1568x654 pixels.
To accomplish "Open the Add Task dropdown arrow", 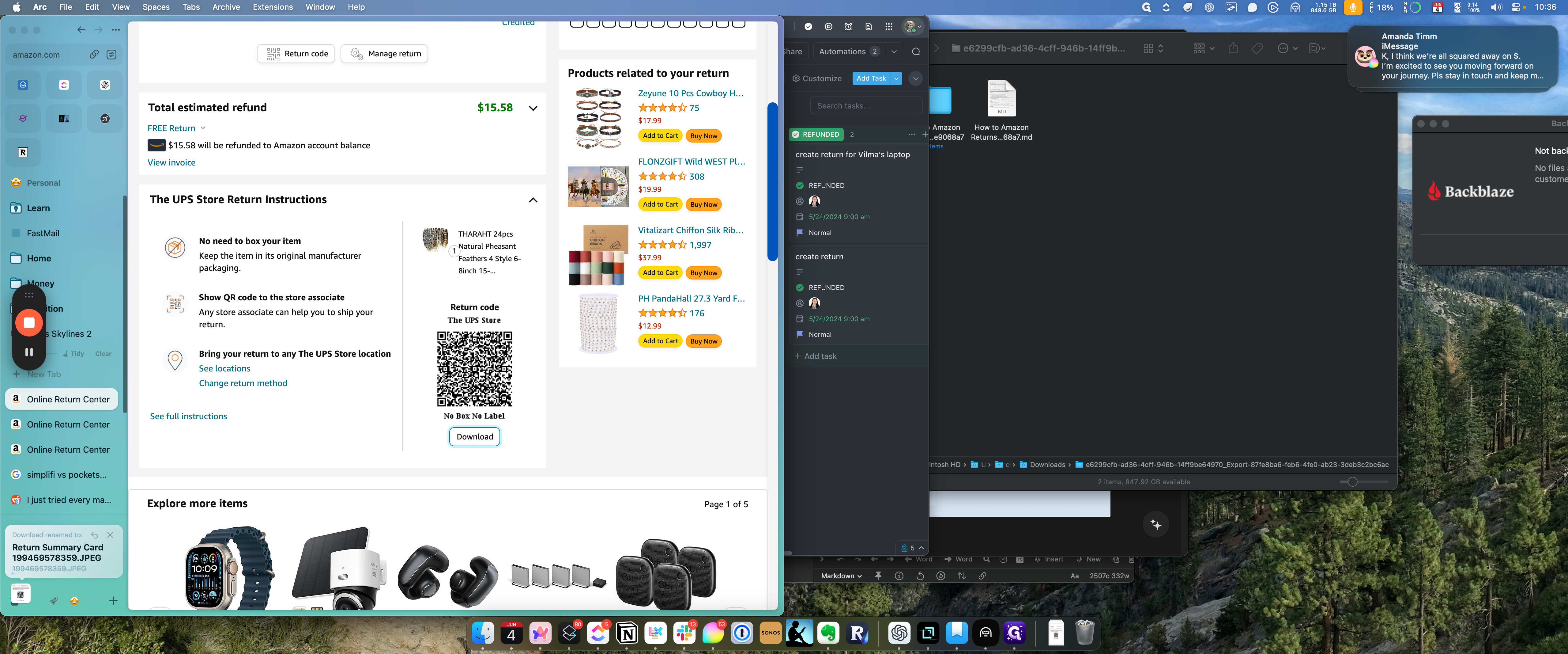I will tap(896, 78).
